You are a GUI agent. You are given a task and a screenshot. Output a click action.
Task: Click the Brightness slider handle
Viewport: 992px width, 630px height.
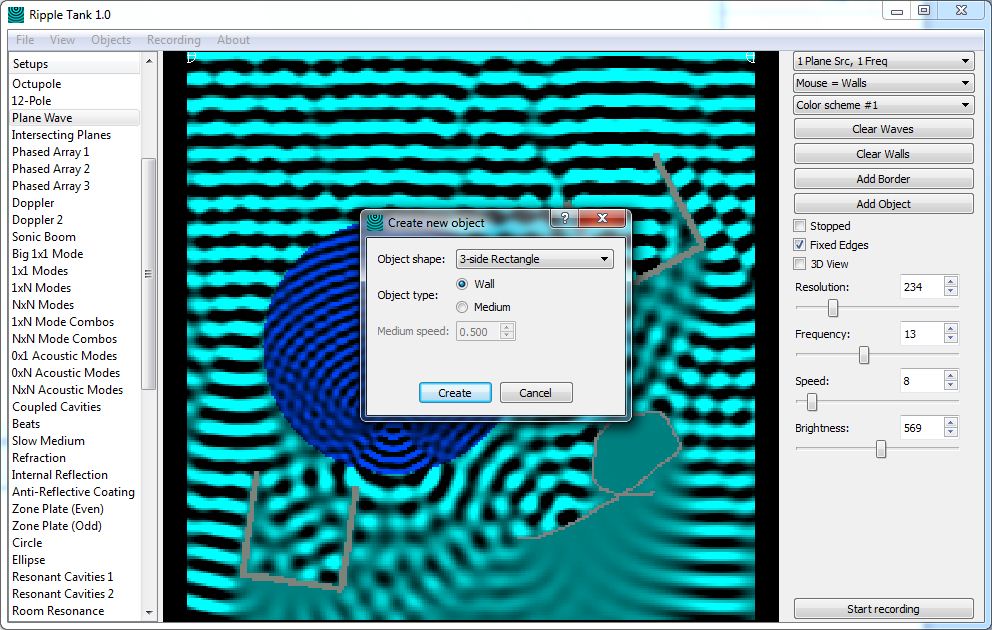881,449
